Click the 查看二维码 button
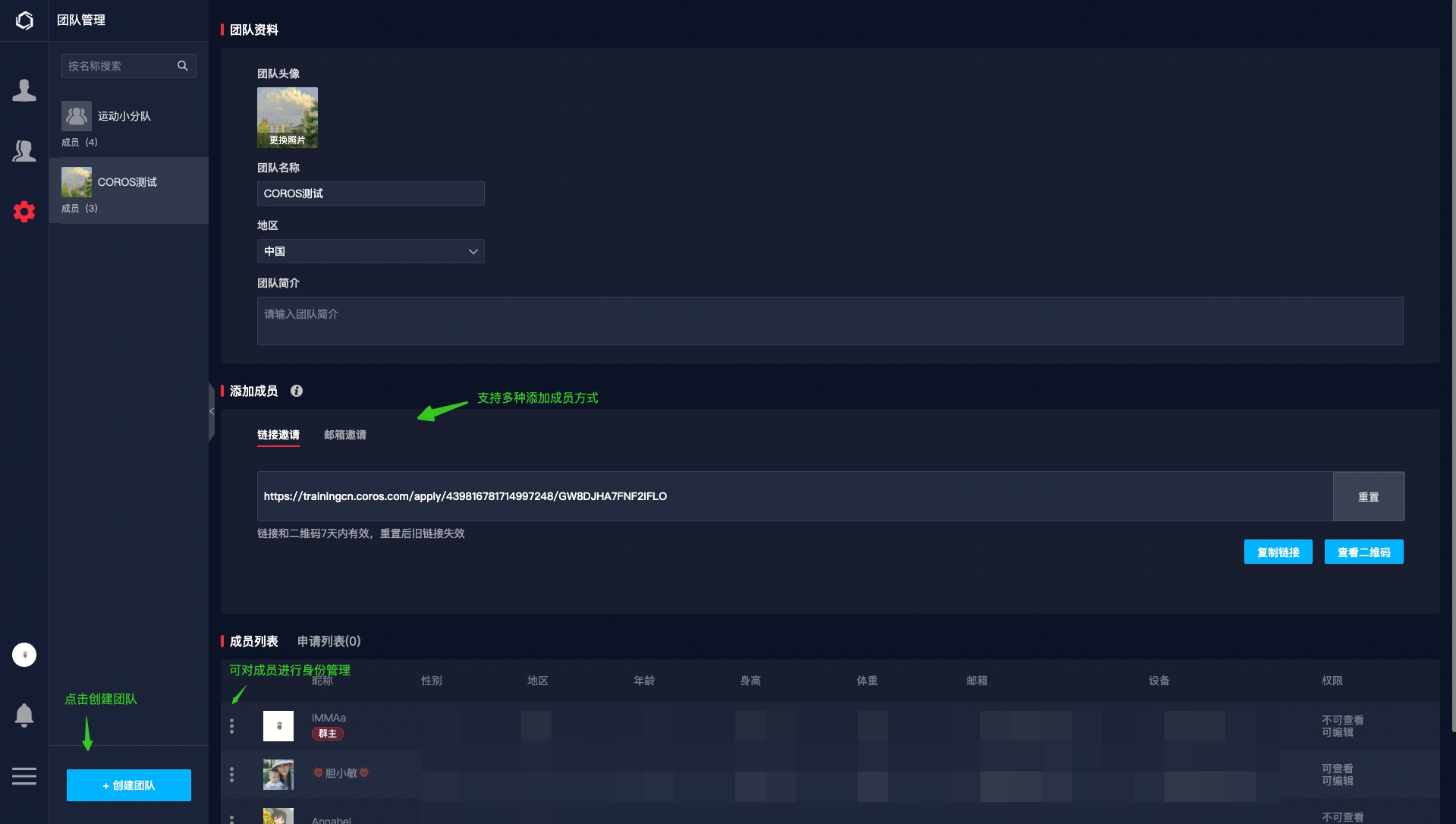This screenshot has height=824, width=1456. pos(1363,552)
